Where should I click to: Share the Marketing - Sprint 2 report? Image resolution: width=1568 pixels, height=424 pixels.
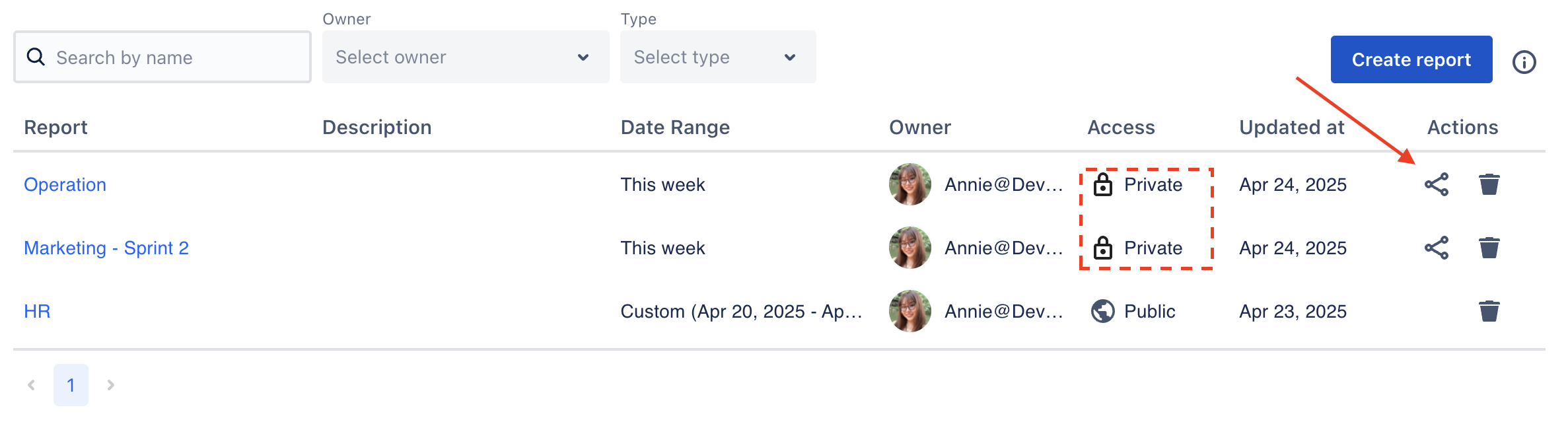(1436, 248)
